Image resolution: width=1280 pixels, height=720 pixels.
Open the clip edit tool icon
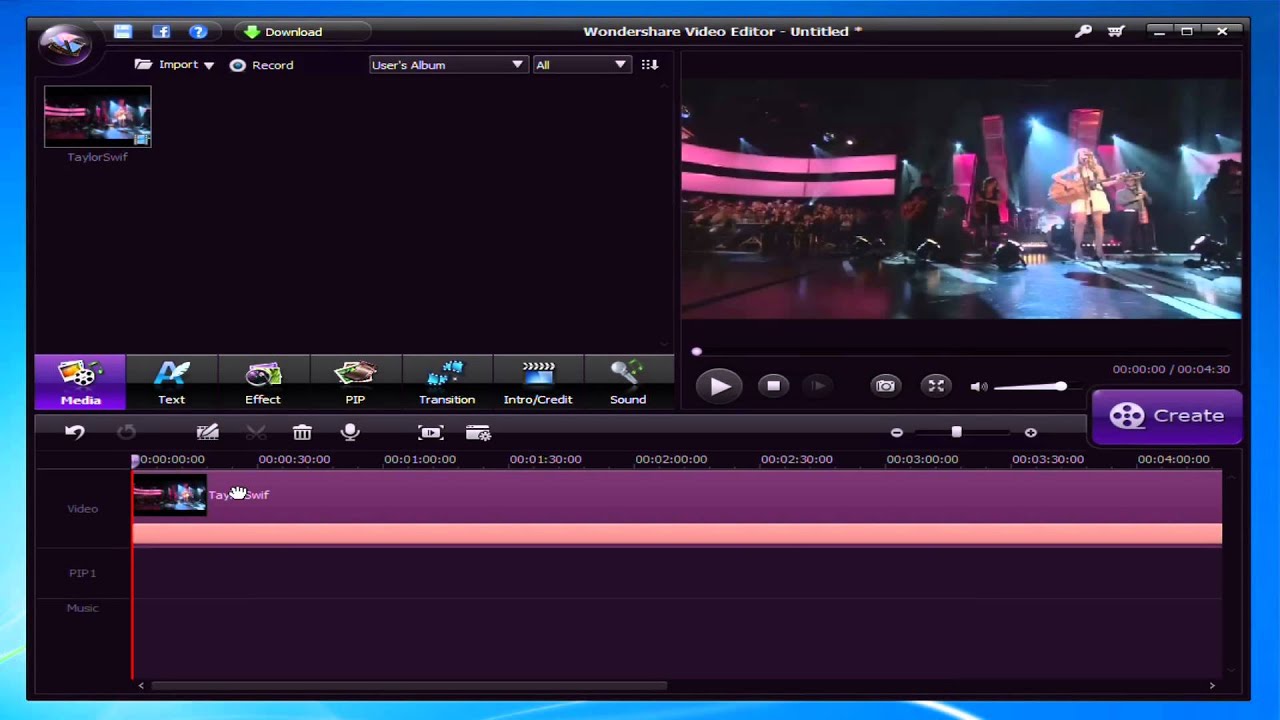(x=207, y=432)
